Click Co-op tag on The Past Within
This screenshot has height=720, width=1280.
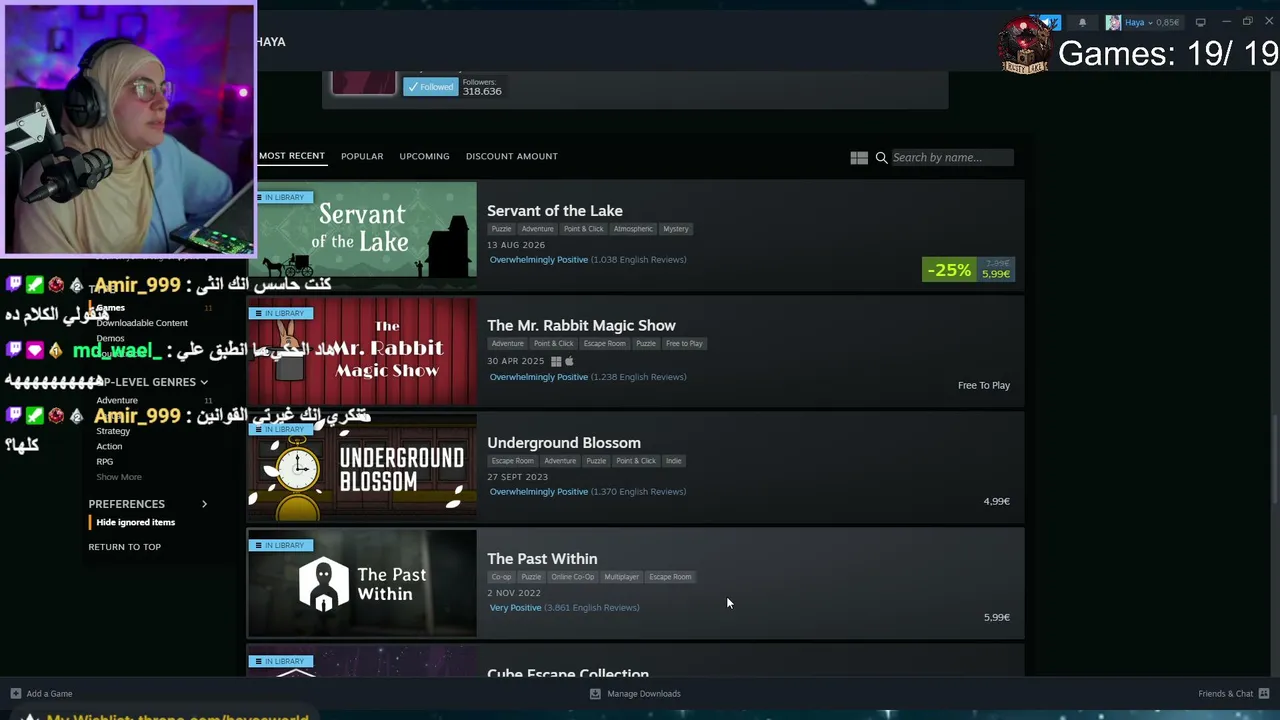pos(501,577)
